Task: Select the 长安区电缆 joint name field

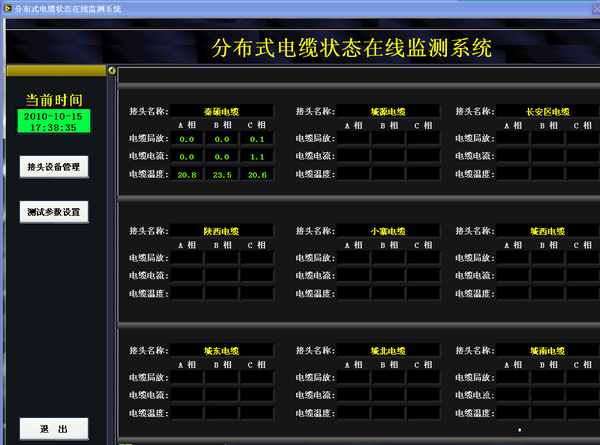Action: [547, 111]
